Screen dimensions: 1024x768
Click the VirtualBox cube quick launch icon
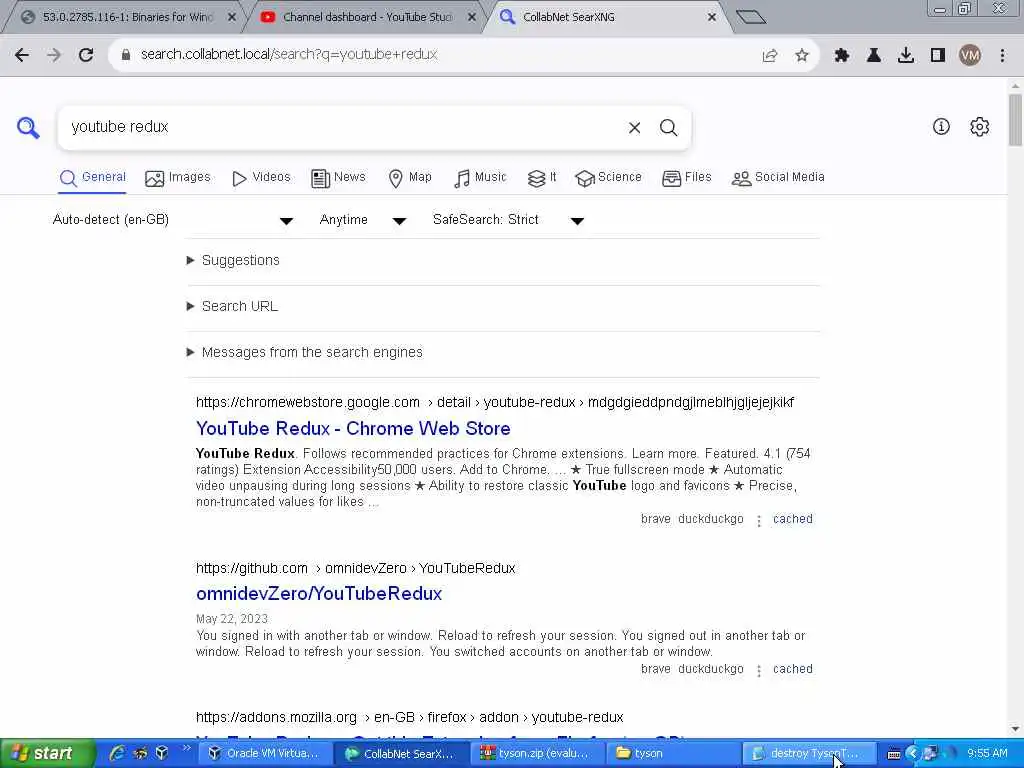[162, 753]
